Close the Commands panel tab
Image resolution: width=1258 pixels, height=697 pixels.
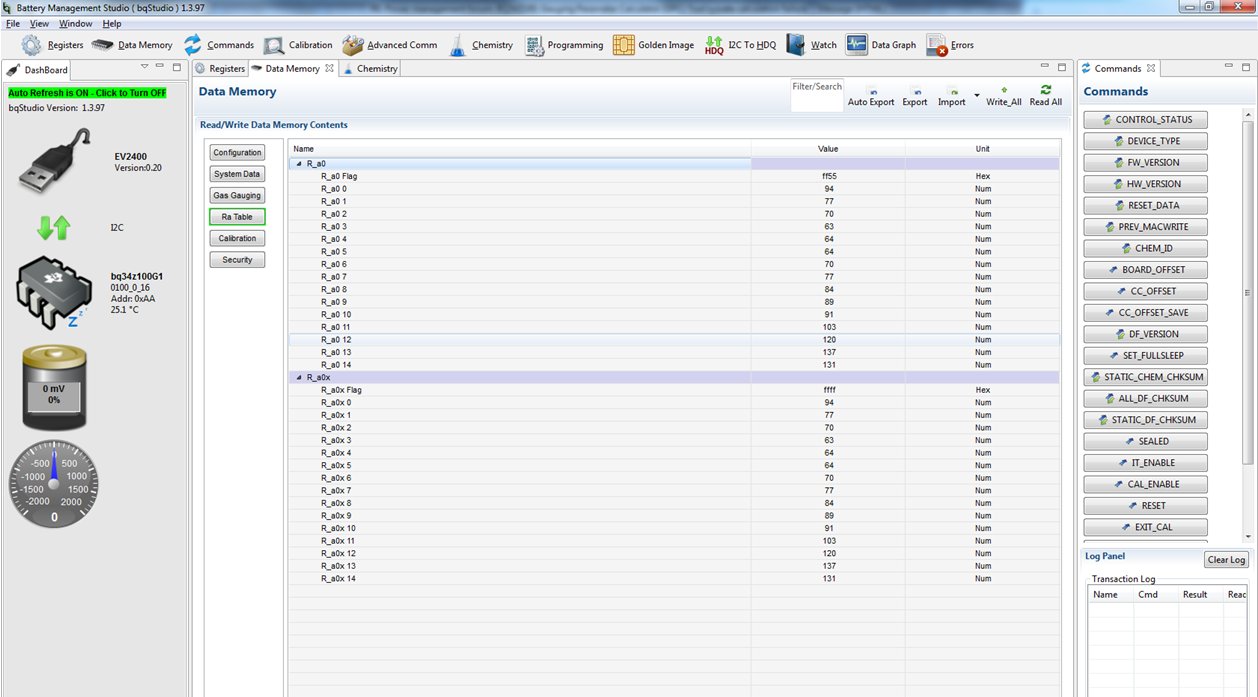pos(1151,68)
